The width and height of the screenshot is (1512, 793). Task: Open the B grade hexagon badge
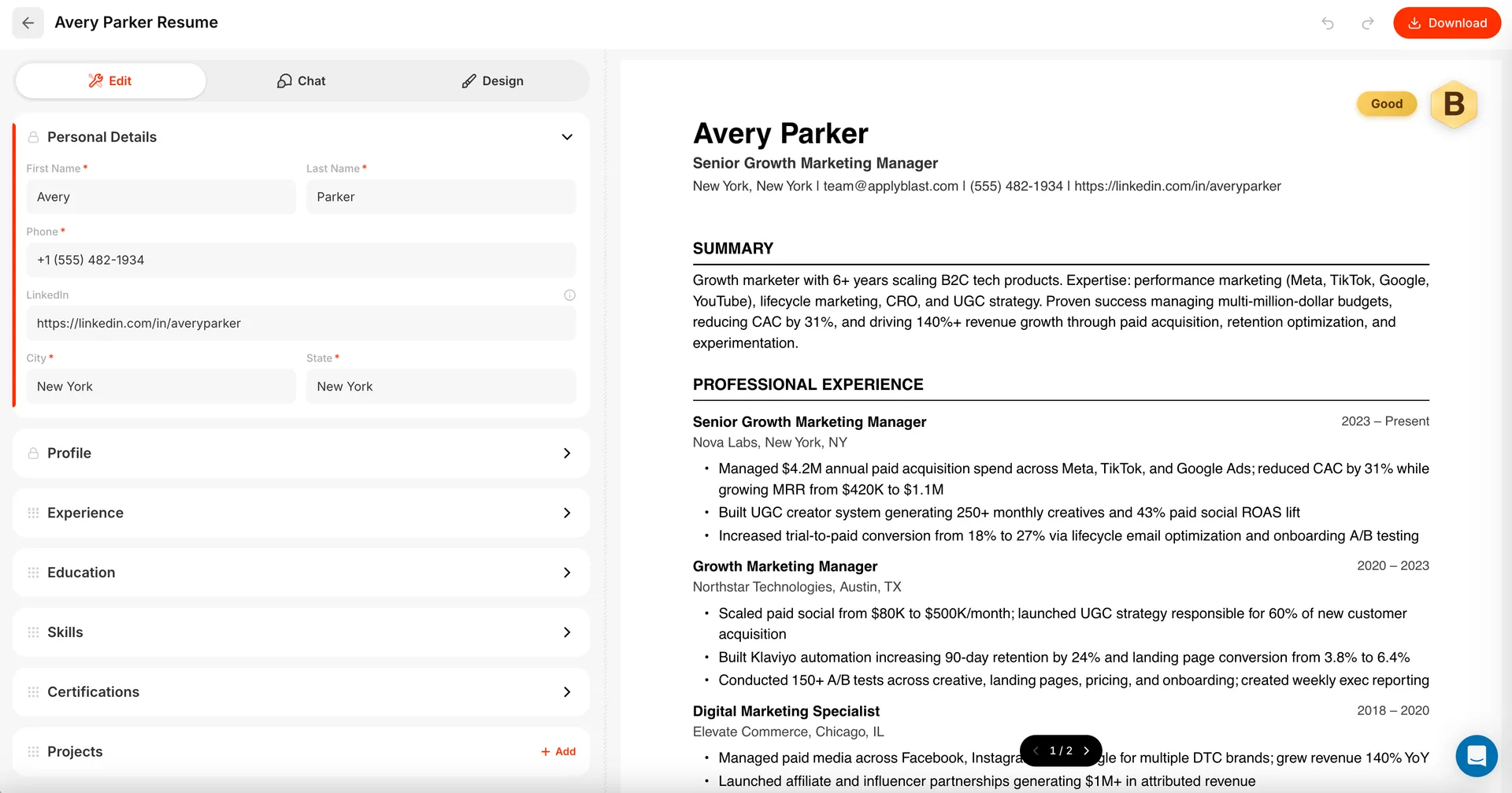coord(1454,104)
